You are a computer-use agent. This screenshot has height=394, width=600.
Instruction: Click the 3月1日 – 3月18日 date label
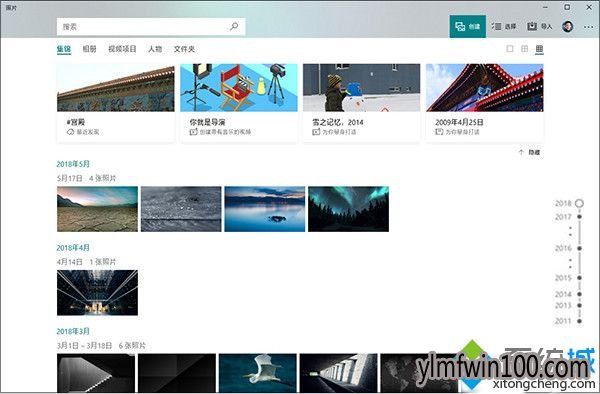(85, 345)
